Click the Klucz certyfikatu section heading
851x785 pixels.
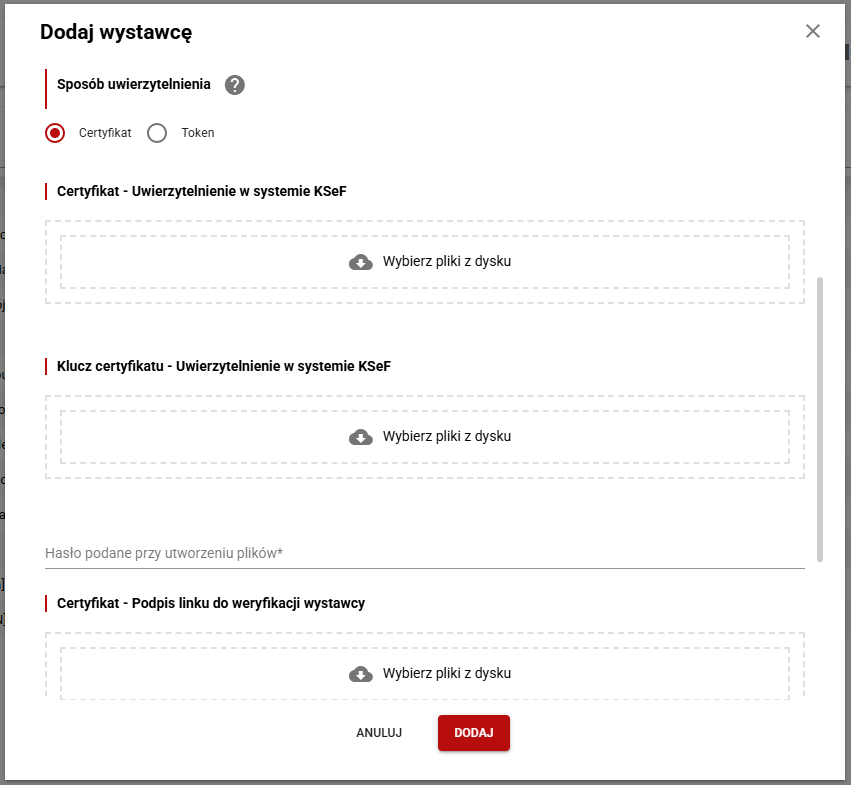pyautogui.click(x=224, y=366)
